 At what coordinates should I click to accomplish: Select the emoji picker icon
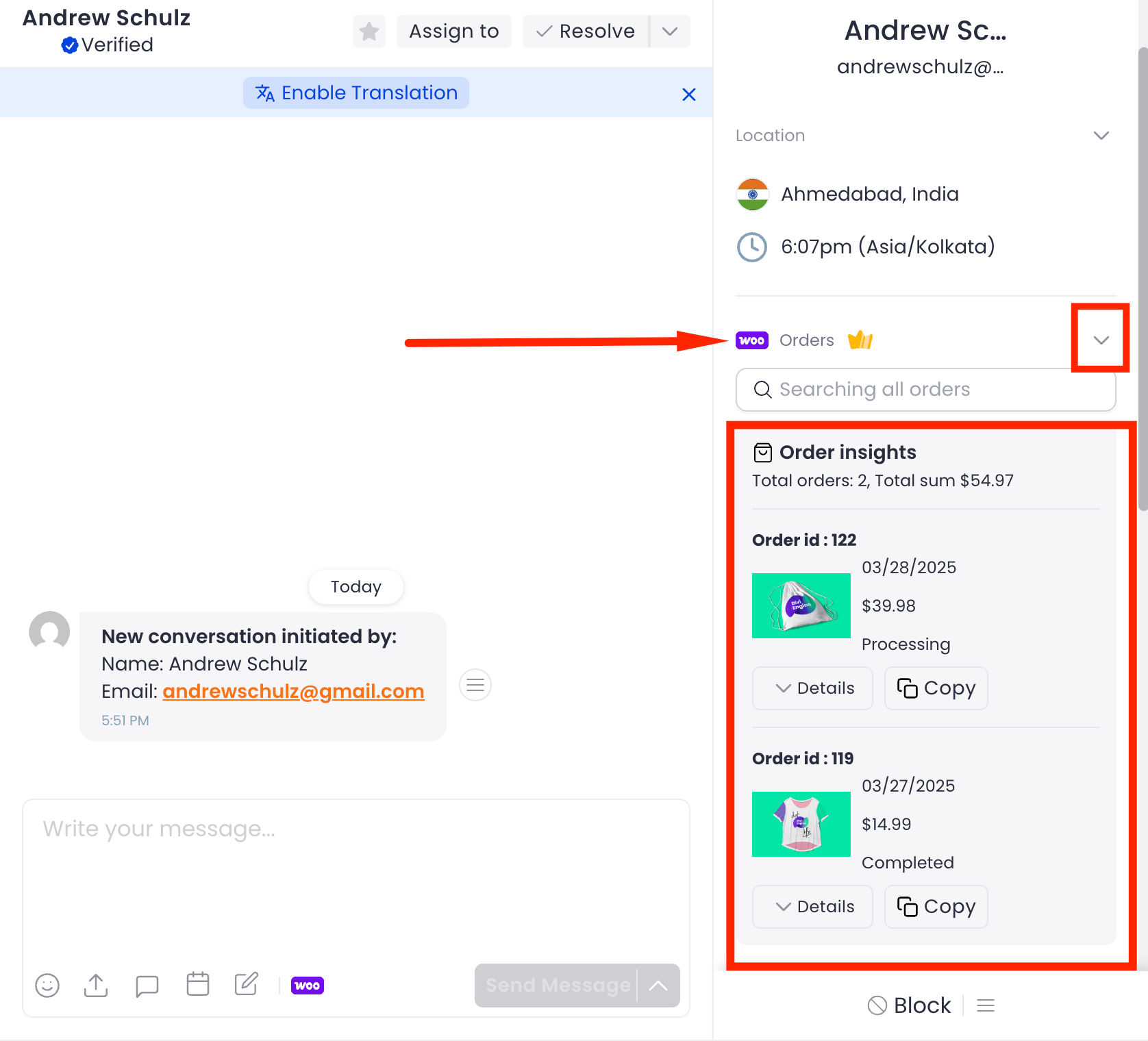click(47, 986)
